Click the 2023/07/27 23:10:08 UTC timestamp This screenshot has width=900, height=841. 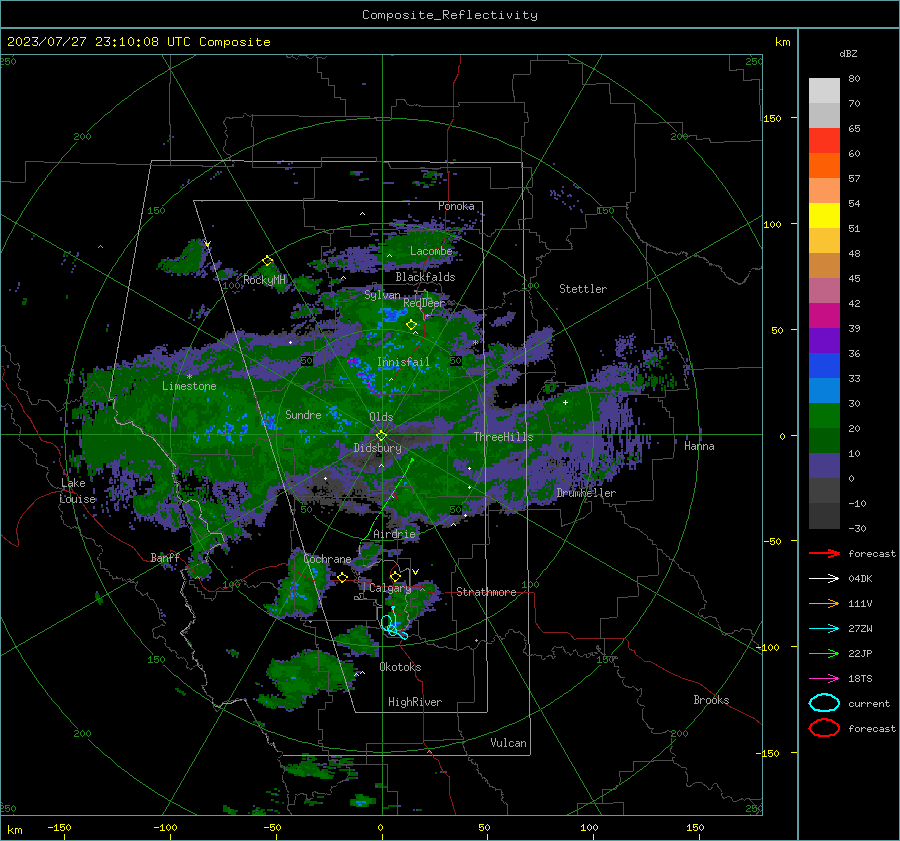pos(138,42)
